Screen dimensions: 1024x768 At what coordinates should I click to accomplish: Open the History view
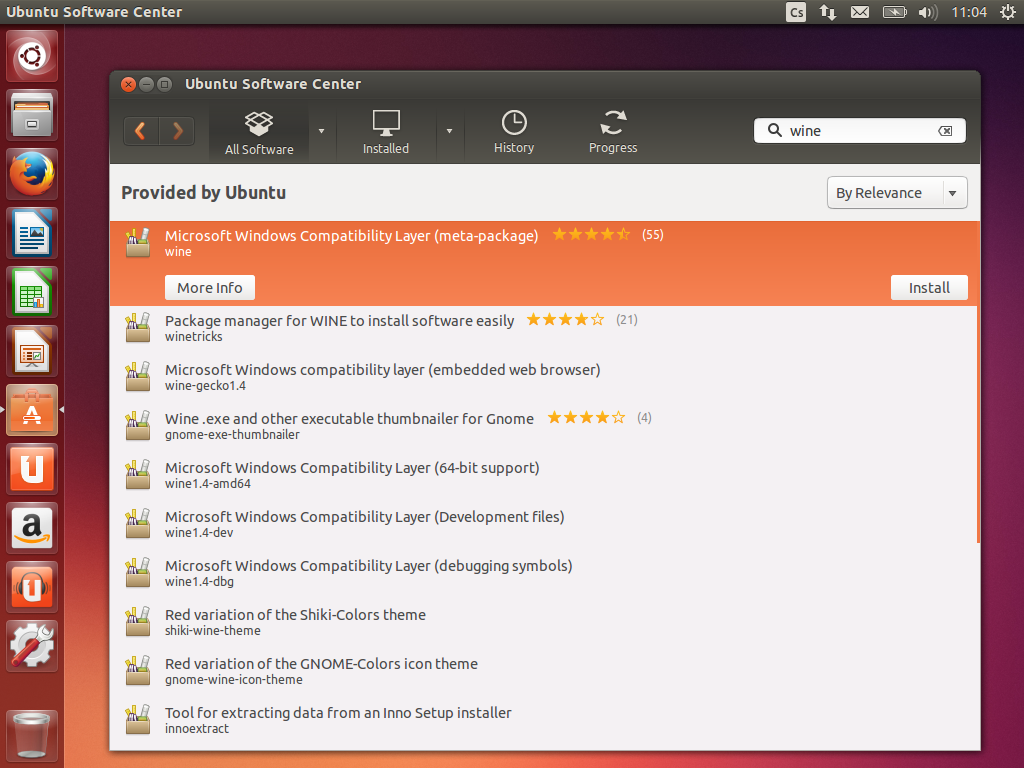[x=513, y=133]
